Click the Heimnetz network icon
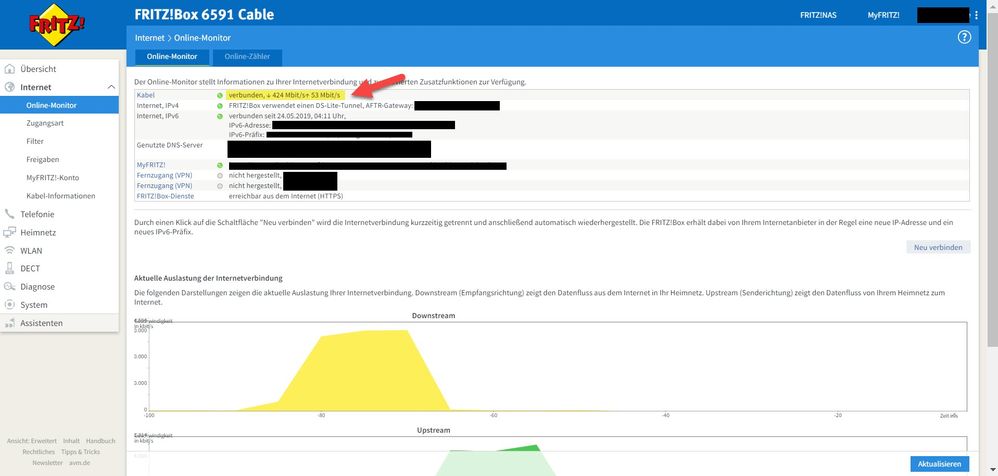The height and width of the screenshot is (476, 998). tap(10, 232)
